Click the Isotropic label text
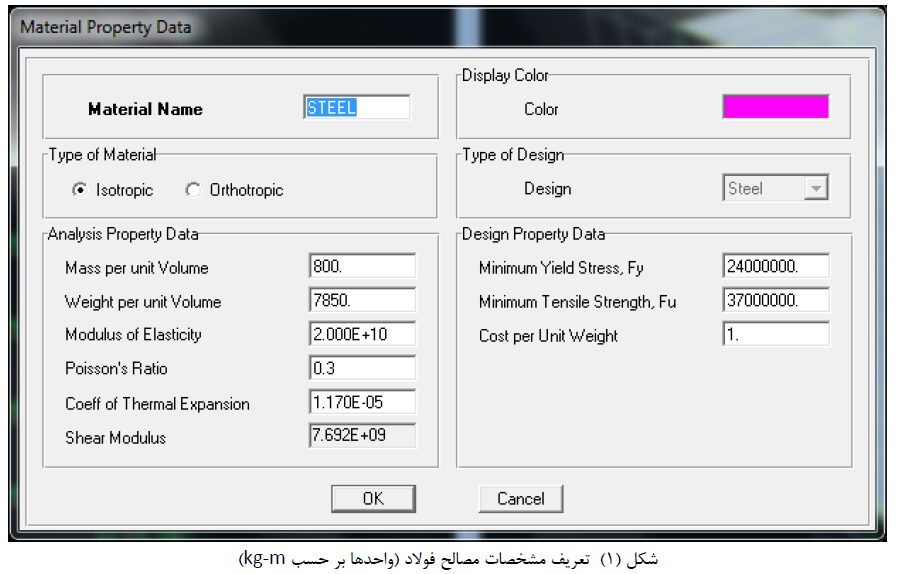The height and width of the screenshot is (574, 903). [124, 190]
